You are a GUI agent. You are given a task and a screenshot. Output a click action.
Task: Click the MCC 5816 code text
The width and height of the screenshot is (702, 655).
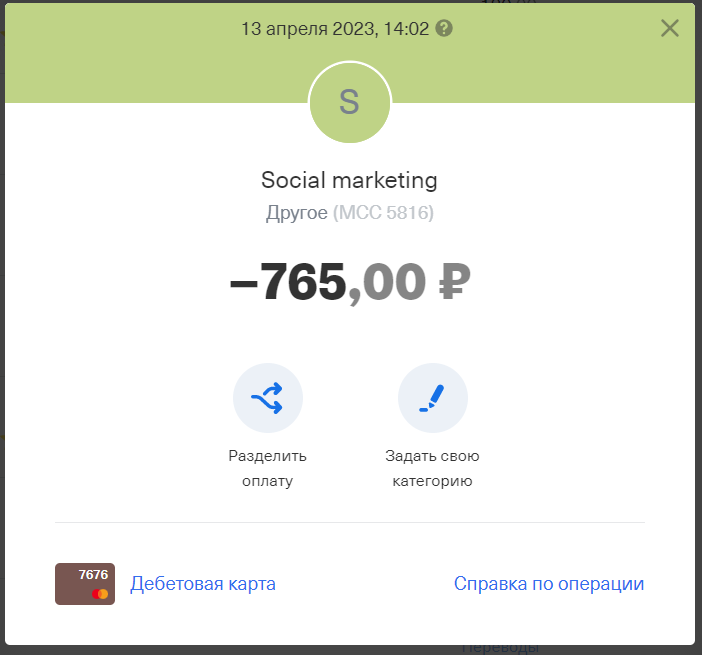(383, 213)
